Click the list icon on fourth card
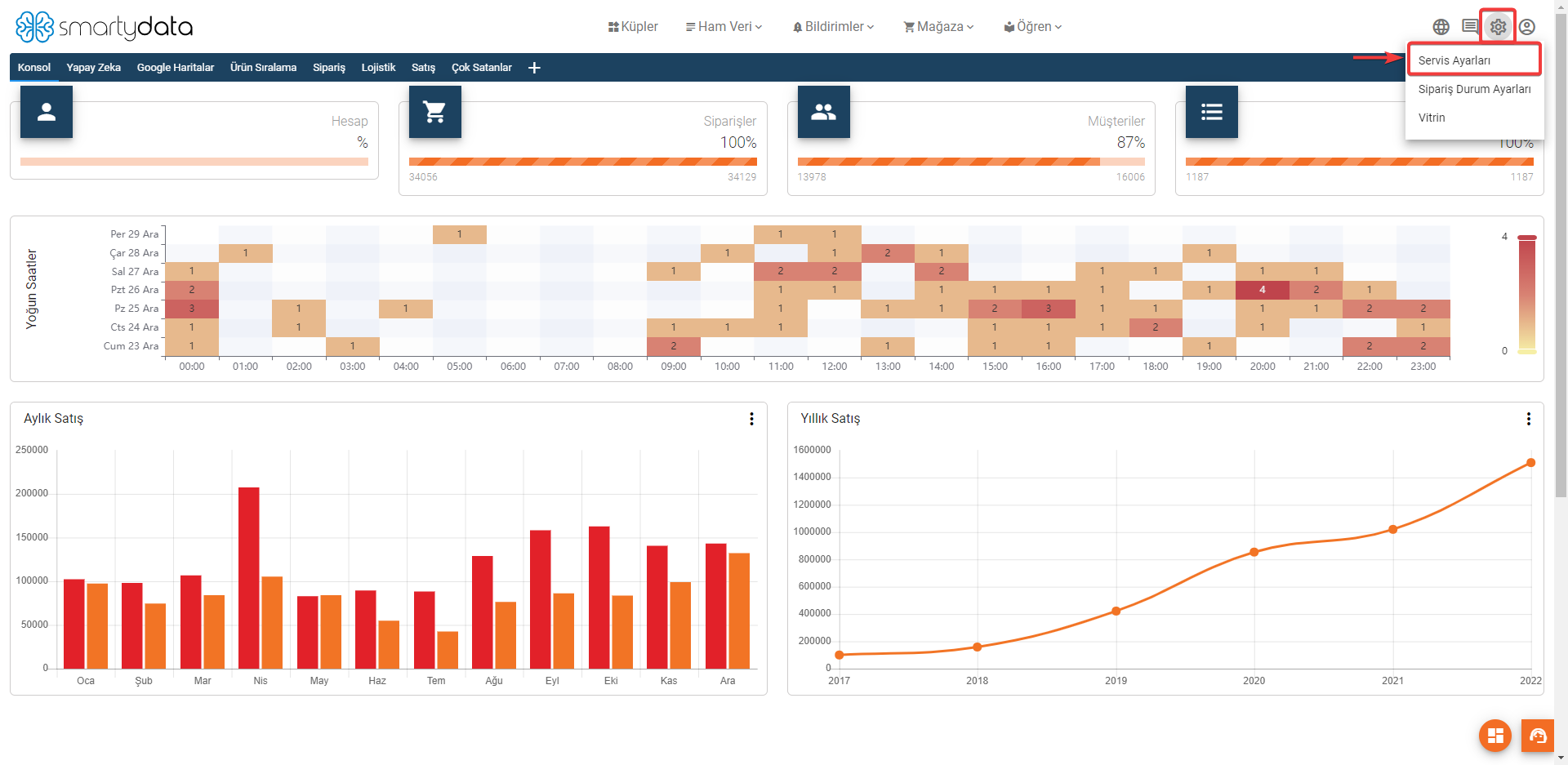Image resolution: width=1568 pixels, height=765 pixels. click(x=1212, y=112)
